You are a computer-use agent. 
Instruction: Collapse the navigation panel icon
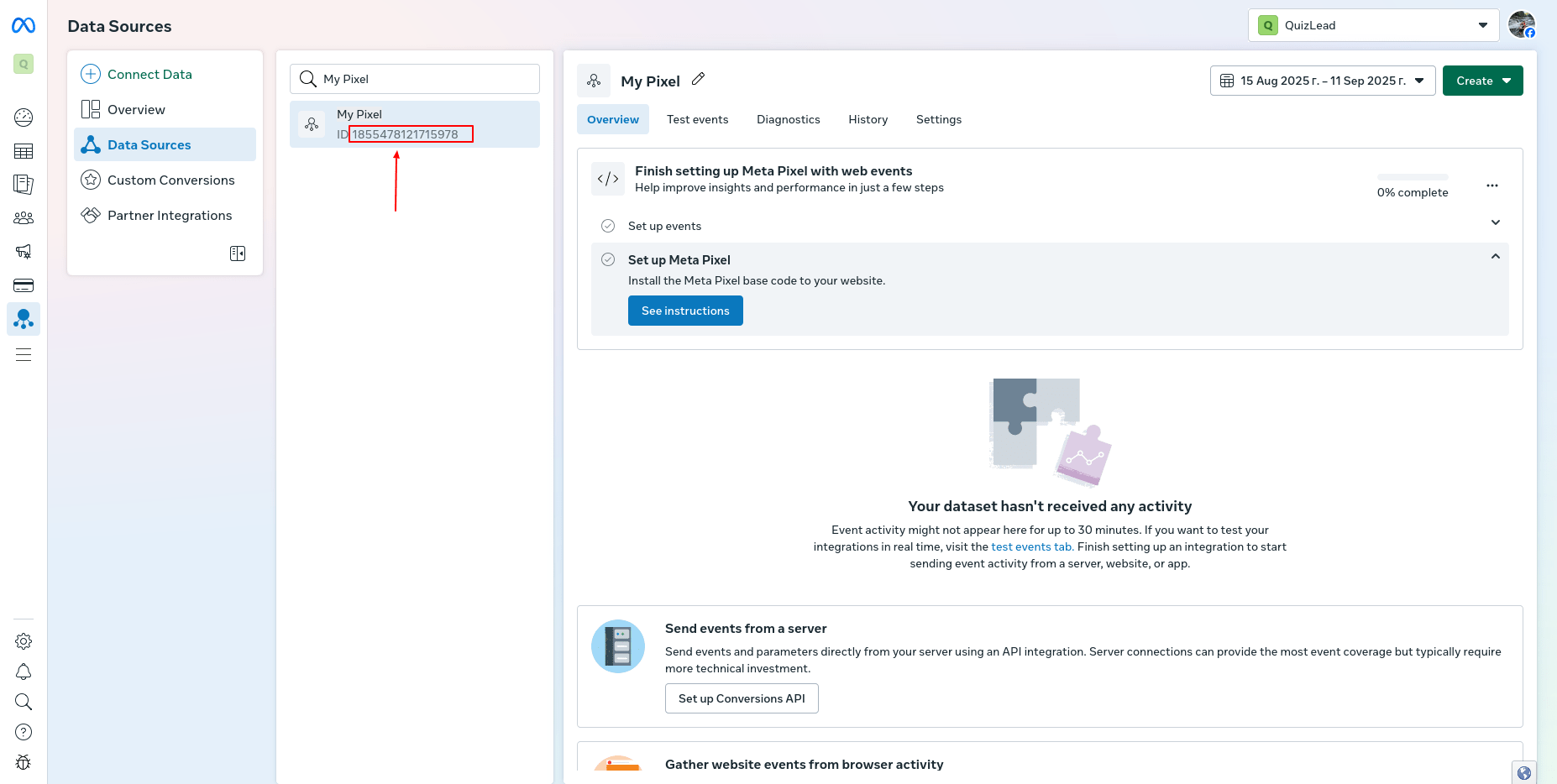238,253
